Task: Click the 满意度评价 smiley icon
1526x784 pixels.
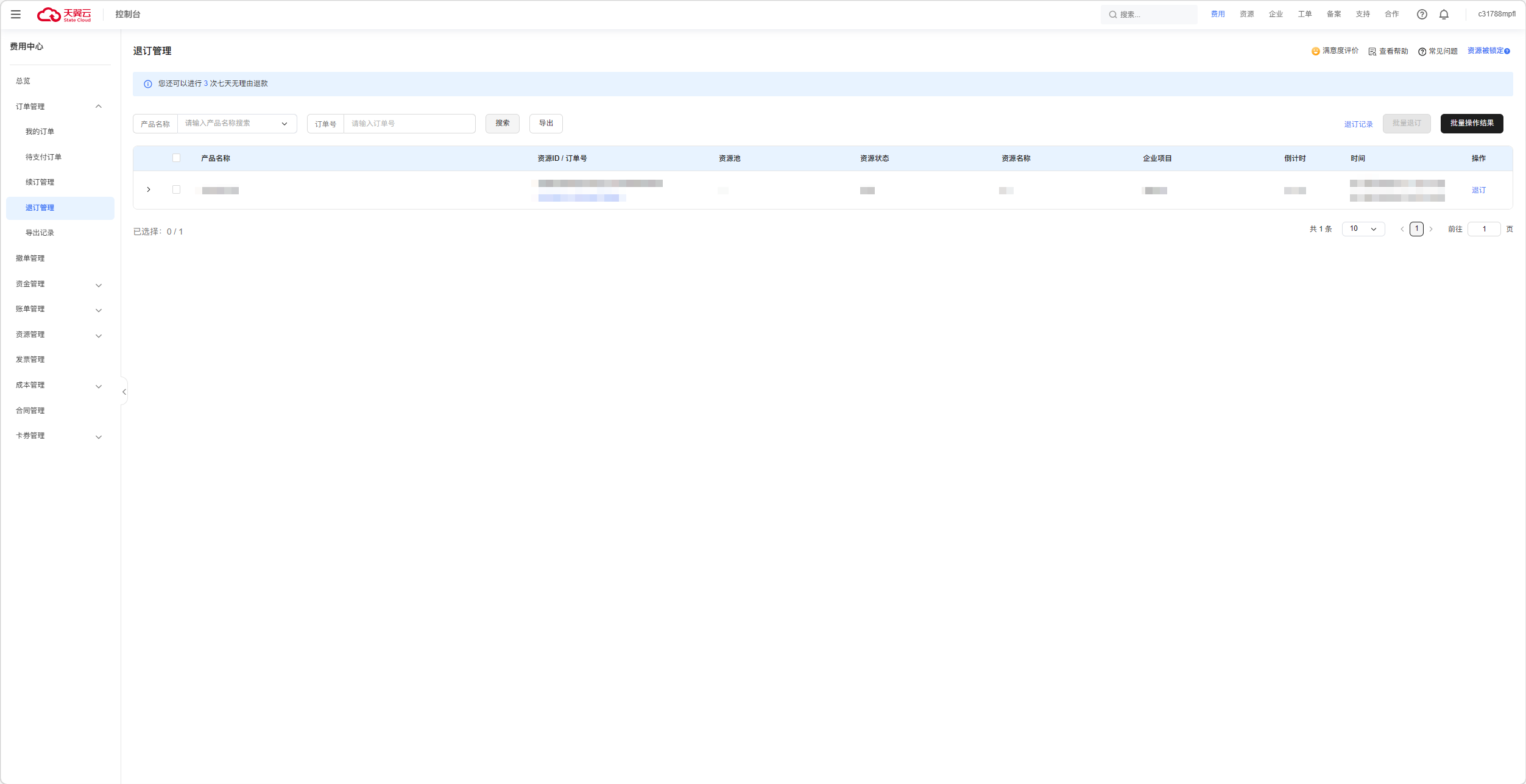Action: click(x=1315, y=51)
